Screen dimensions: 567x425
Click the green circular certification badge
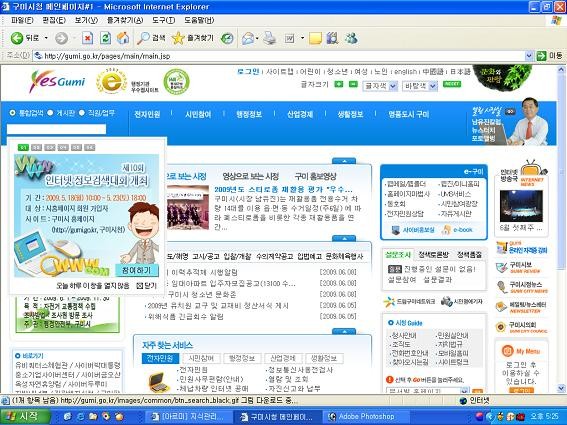coord(176,82)
